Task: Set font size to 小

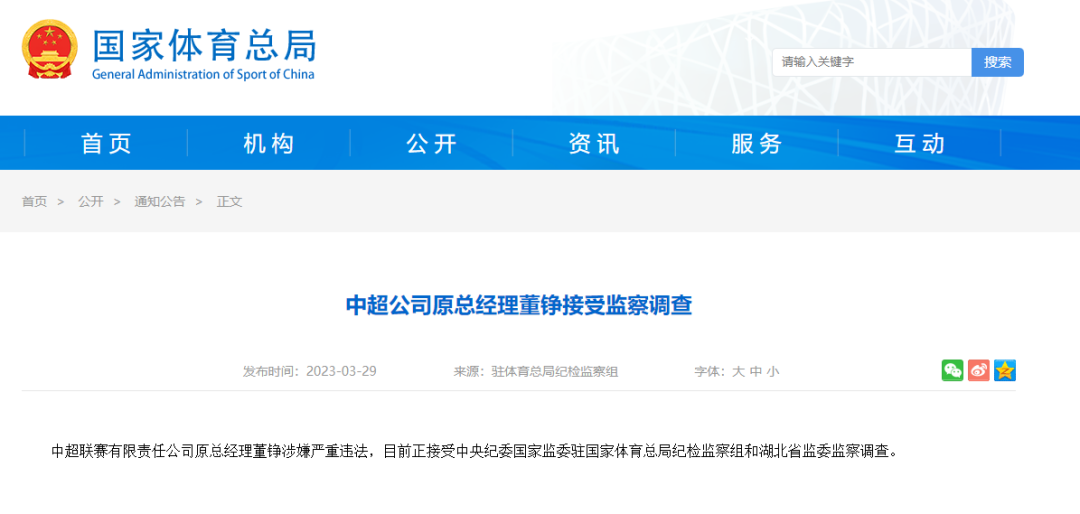Action: point(773,371)
